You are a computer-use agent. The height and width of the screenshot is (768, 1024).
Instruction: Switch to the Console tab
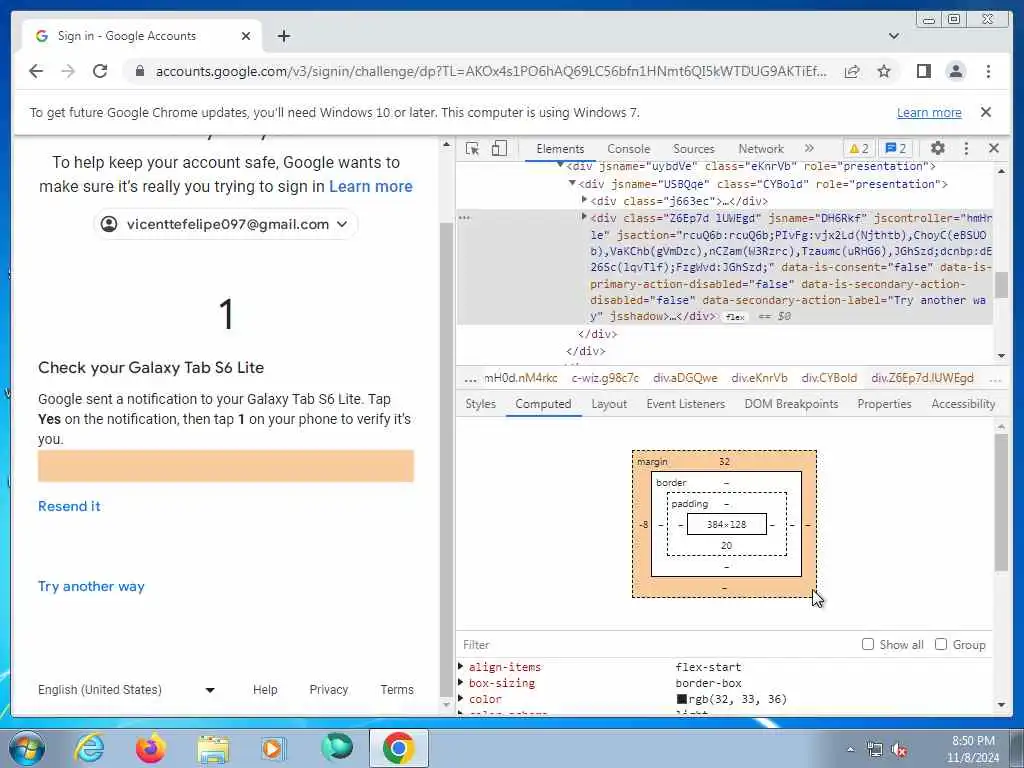pos(628,149)
